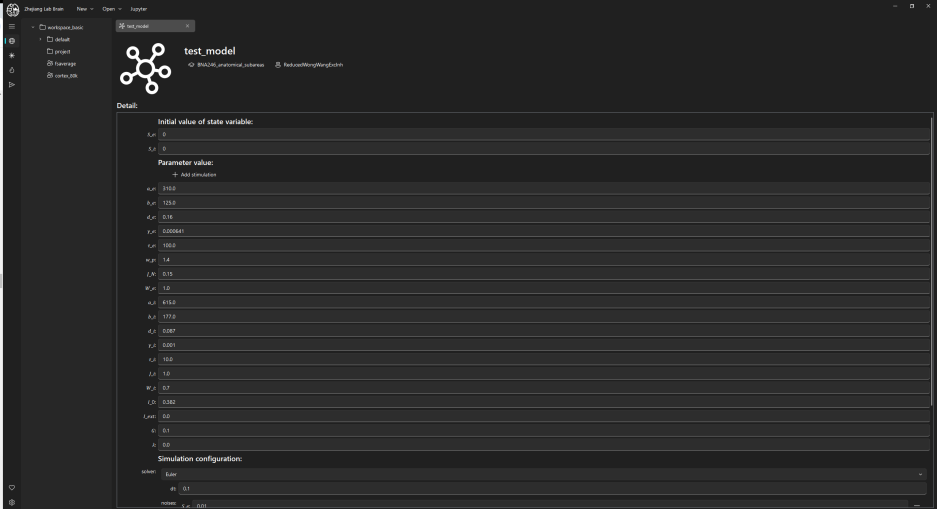937x509 pixels.
Task: Click the folder icon beside project
Action: [50, 51]
